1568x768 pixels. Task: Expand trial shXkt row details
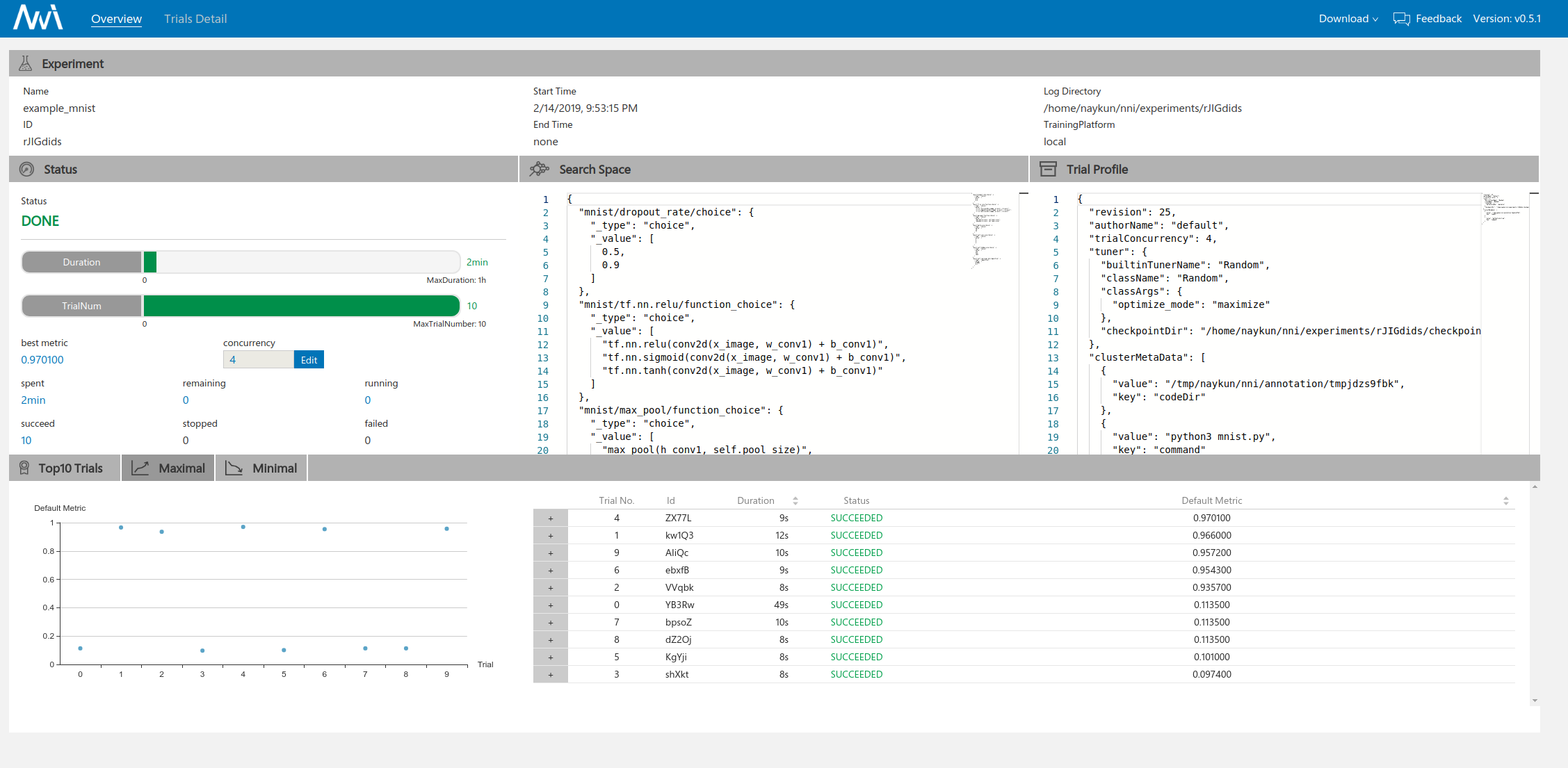coord(551,674)
